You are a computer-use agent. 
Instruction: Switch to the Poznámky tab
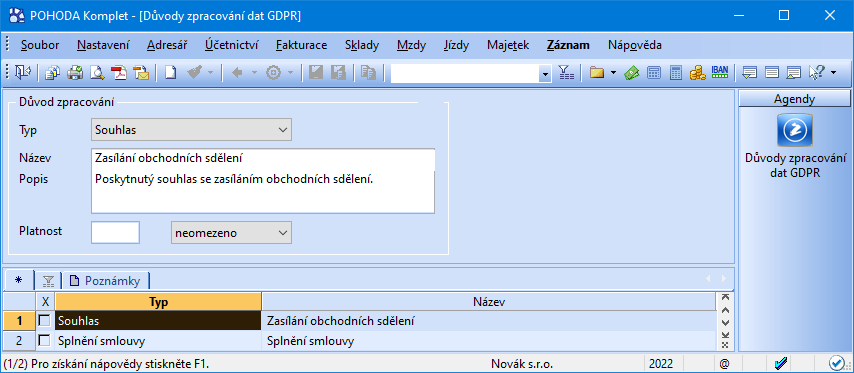tap(105, 281)
